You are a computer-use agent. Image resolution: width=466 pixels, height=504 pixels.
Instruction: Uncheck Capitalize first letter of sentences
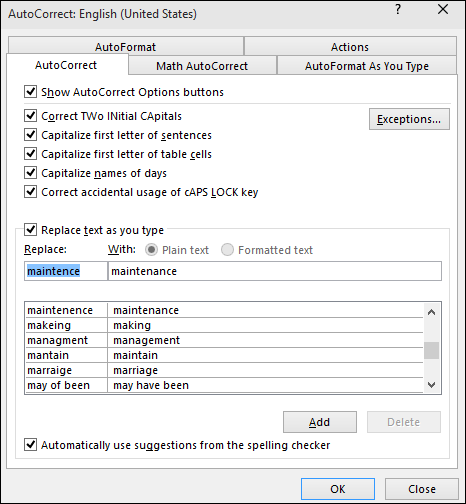click(x=31, y=135)
